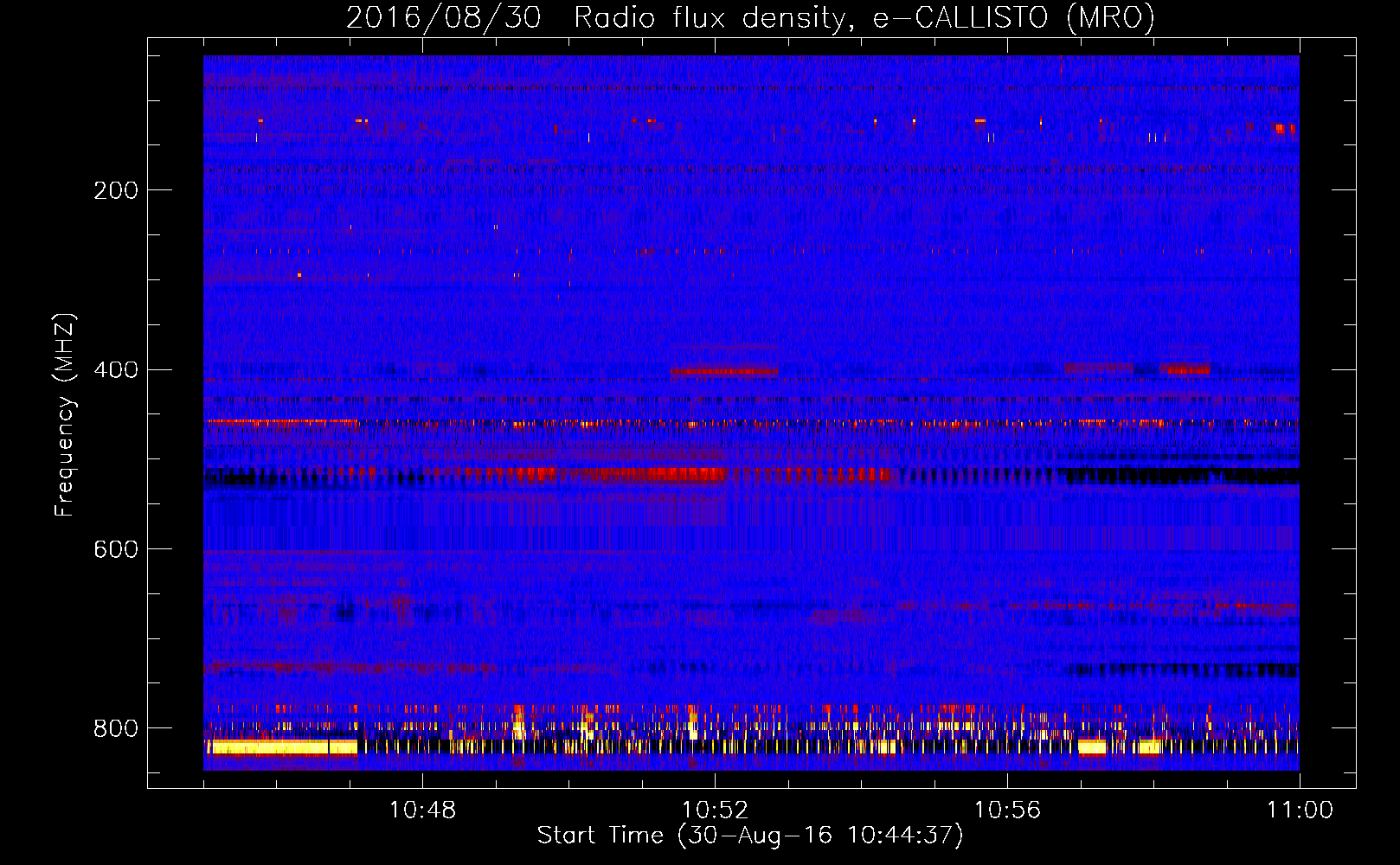
Task: Click the "10:52" time tick label
Action: coord(715,811)
